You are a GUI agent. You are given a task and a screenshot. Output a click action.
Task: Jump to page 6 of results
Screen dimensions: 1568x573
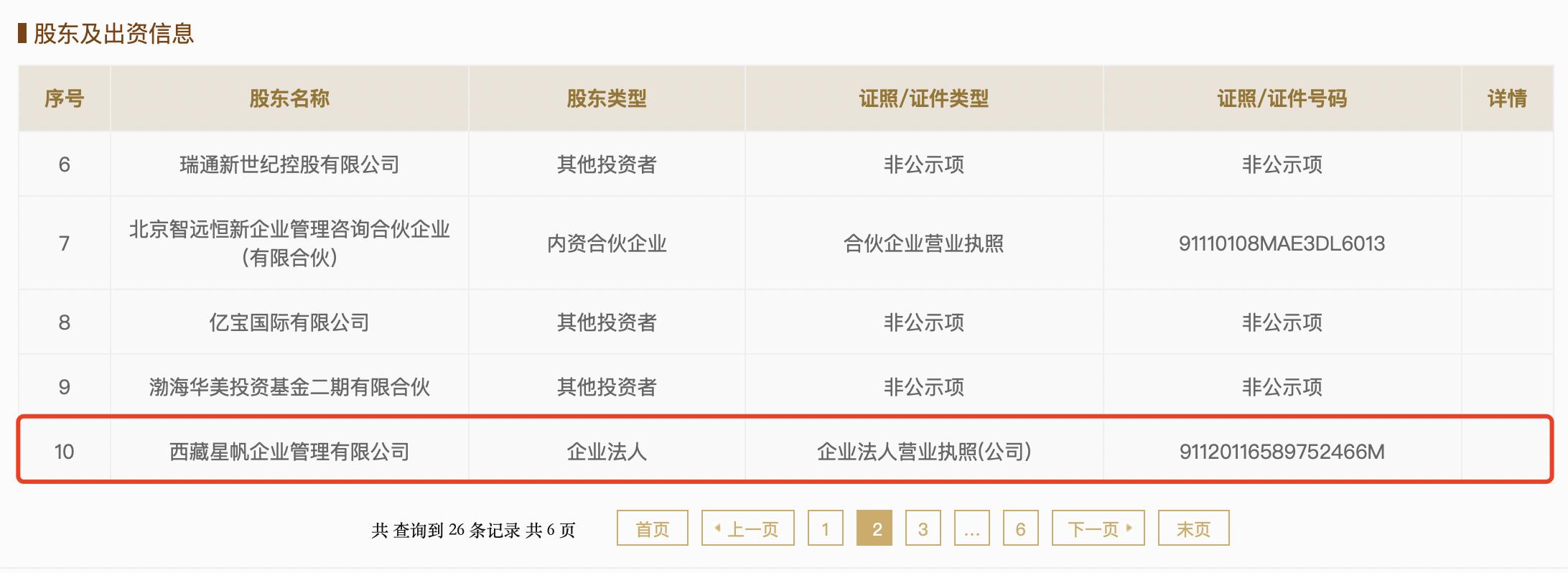click(1020, 528)
